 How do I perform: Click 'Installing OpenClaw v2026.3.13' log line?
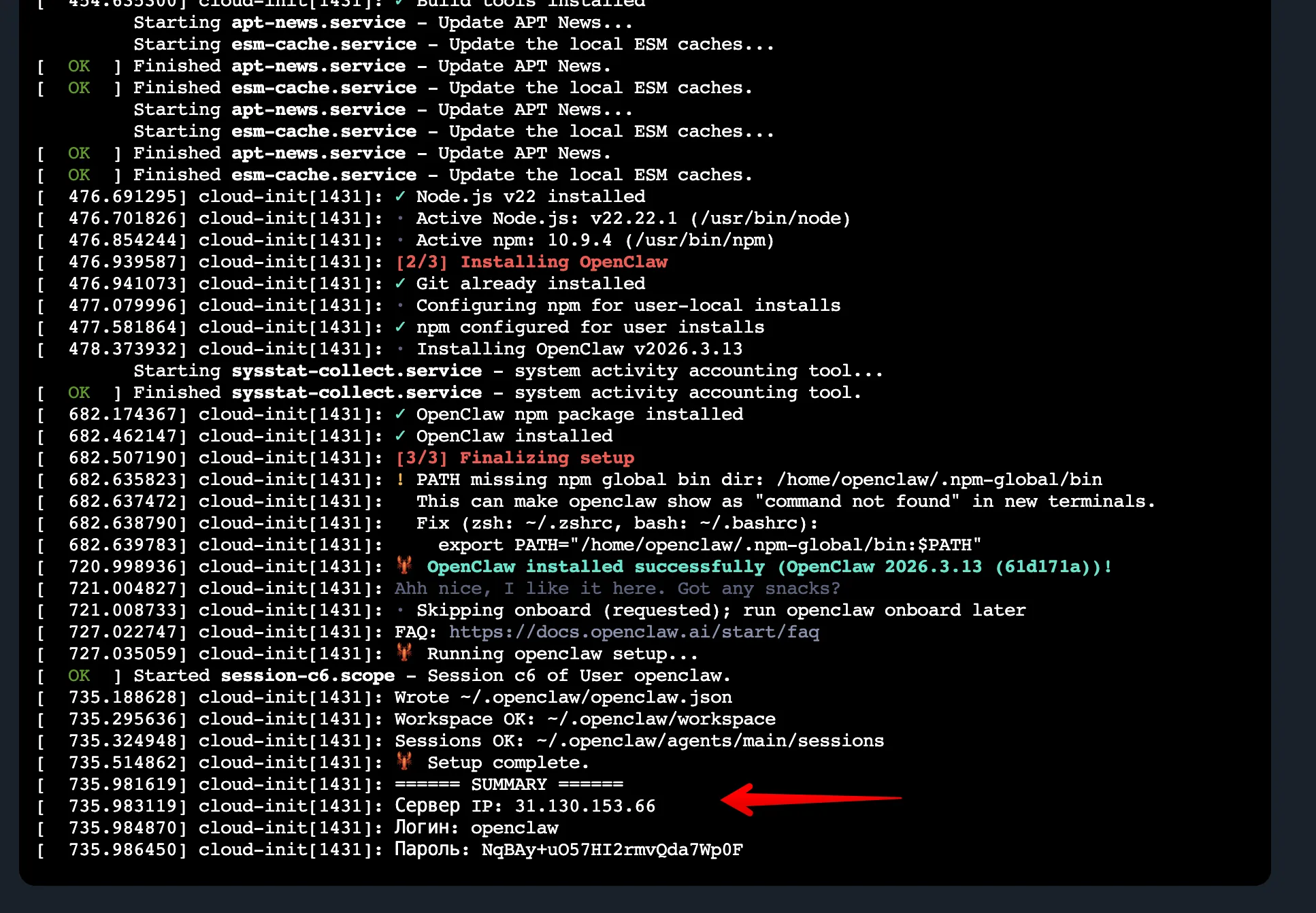(579, 349)
